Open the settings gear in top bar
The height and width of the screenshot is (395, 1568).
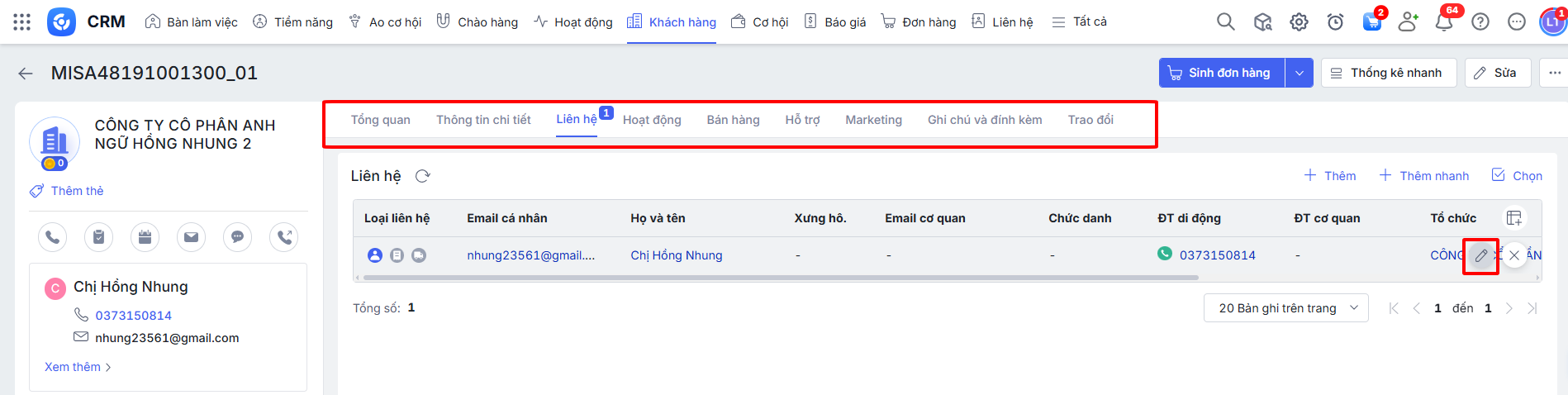pyautogui.click(x=1299, y=22)
